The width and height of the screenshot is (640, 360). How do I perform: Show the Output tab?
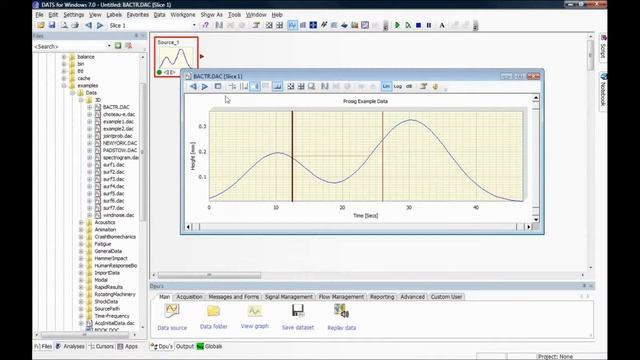184,346
